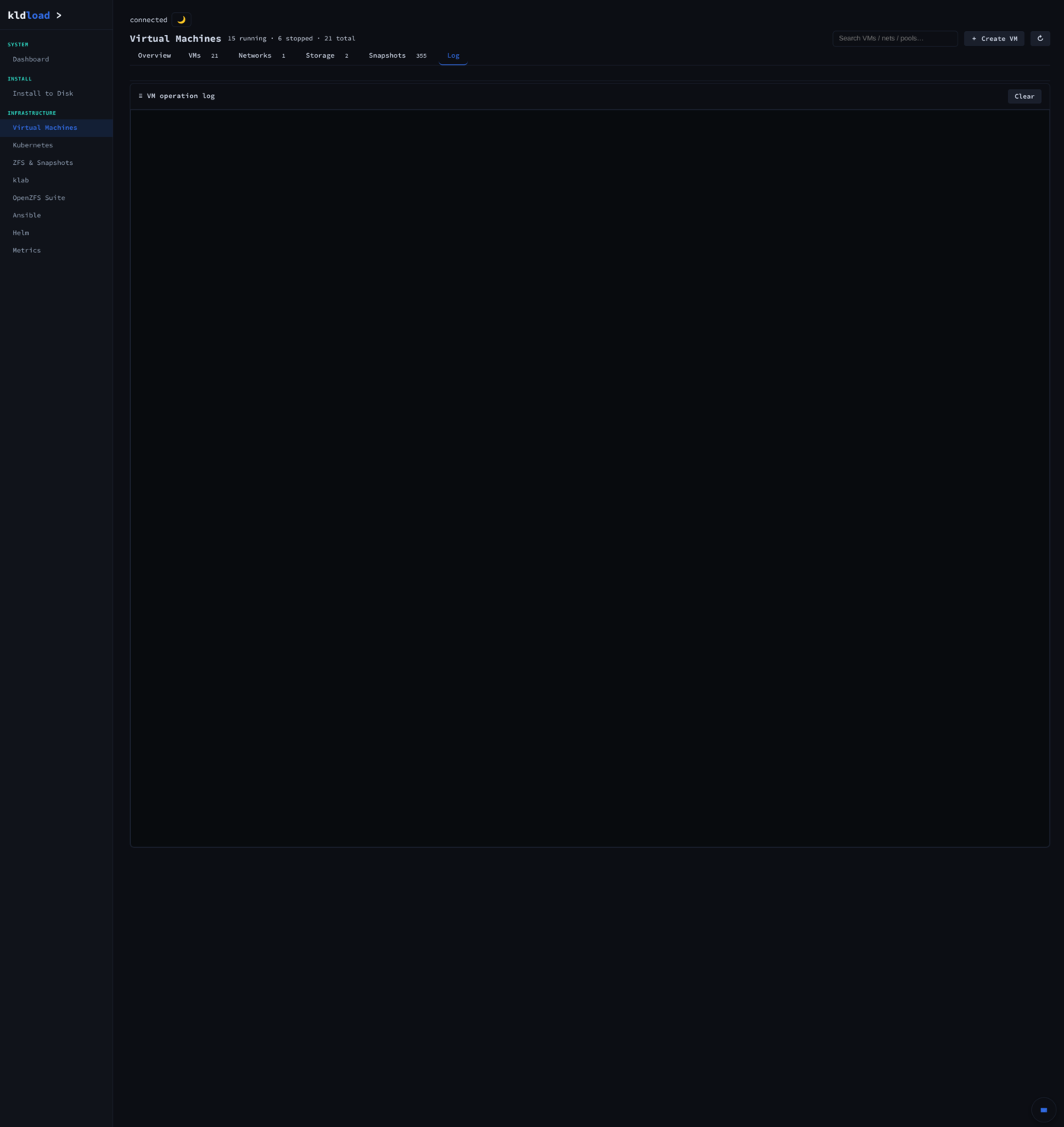This screenshot has width=1064, height=1127.
Task: Click the 'VM operation log' heading
Action: [181, 97]
